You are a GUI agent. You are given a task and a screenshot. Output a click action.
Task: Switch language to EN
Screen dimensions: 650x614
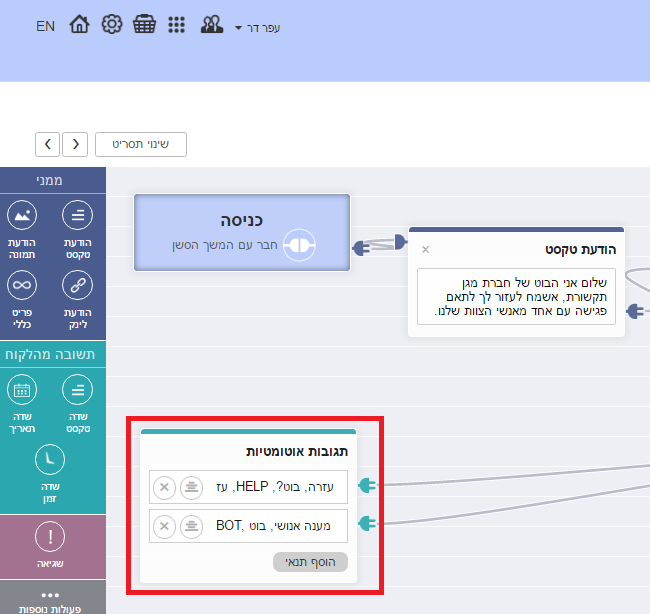(45, 26)
